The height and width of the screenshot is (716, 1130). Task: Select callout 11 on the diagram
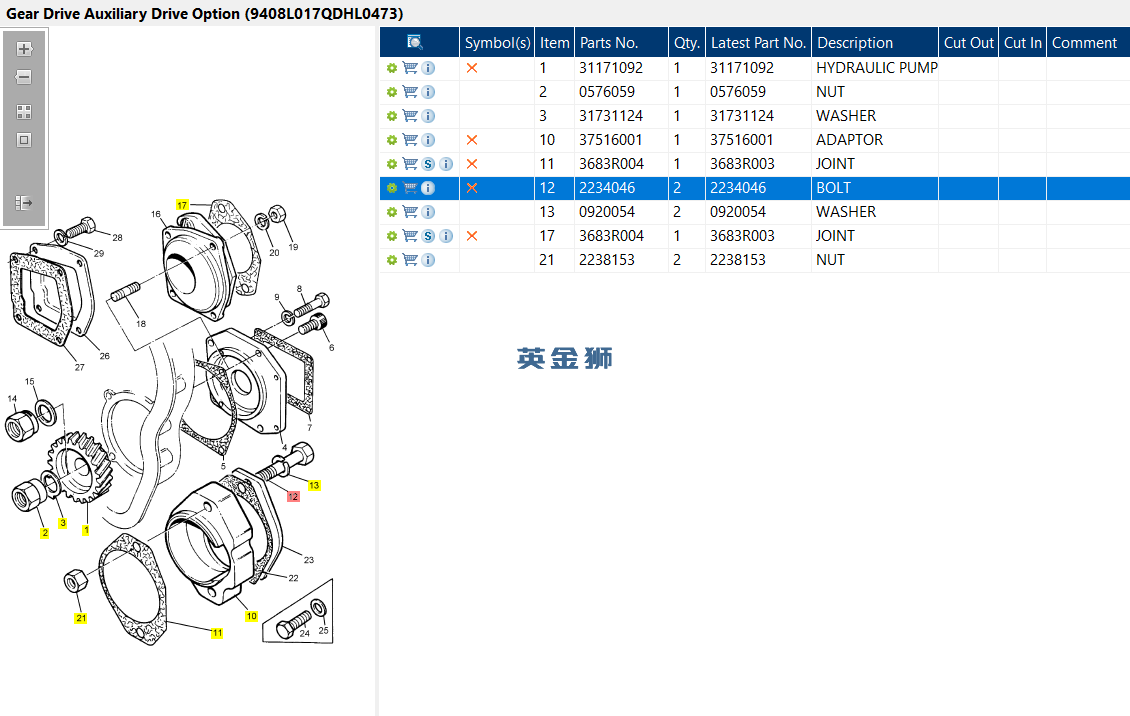(217, 633)
